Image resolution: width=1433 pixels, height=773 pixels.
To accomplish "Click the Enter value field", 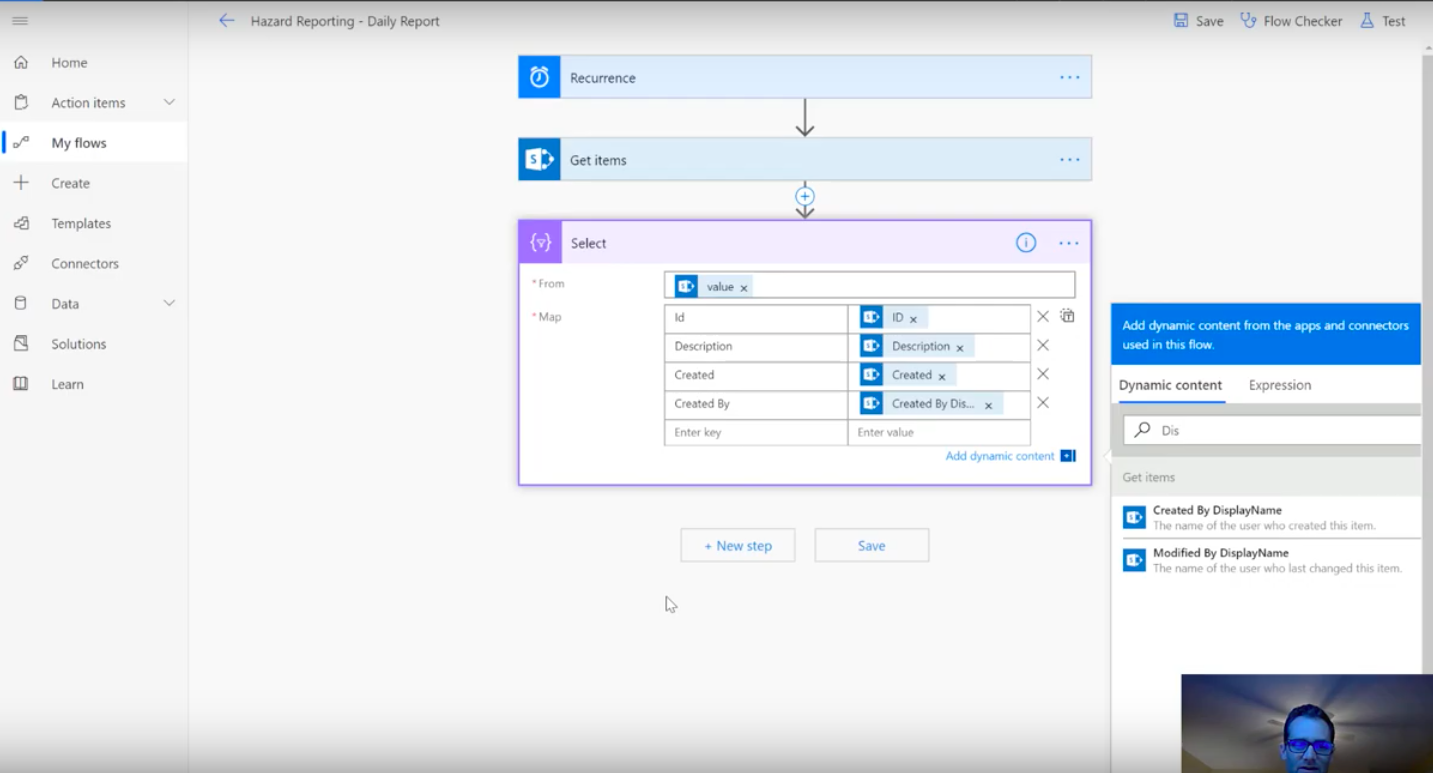I will click(939, 432).
